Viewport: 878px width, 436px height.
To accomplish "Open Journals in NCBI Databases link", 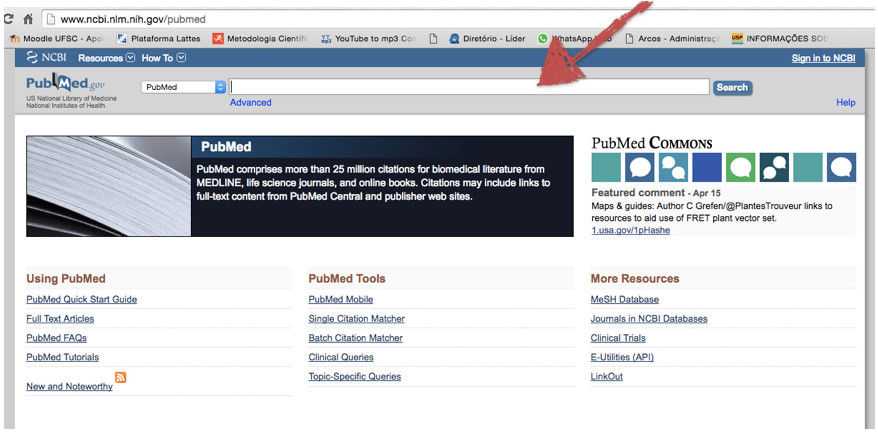I will pos(649,318).
